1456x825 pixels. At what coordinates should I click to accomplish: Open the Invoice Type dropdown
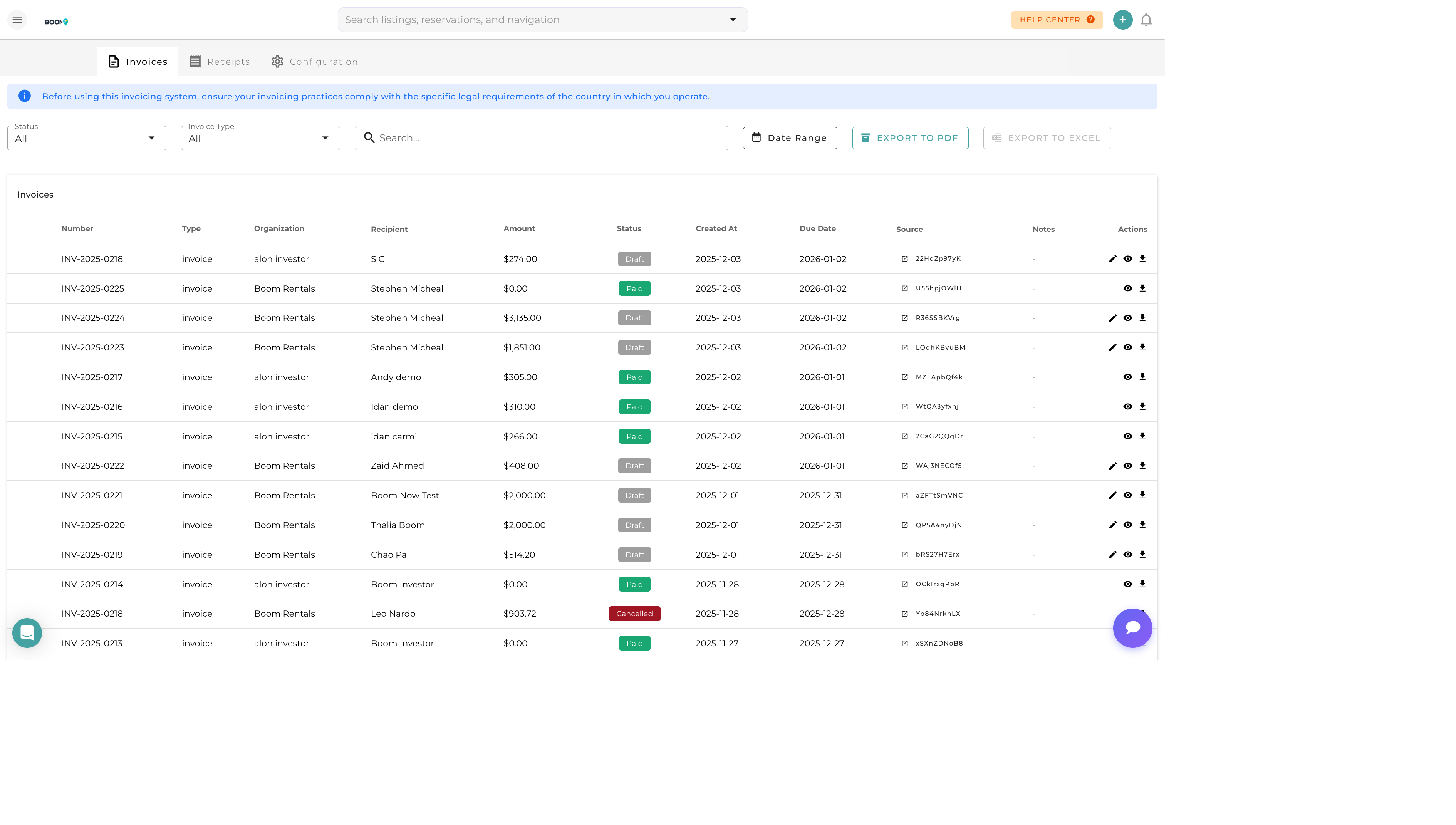260,138
